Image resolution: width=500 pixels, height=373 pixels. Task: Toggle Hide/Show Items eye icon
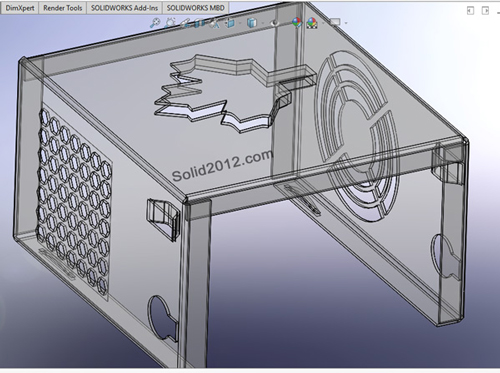click(275, 23)
